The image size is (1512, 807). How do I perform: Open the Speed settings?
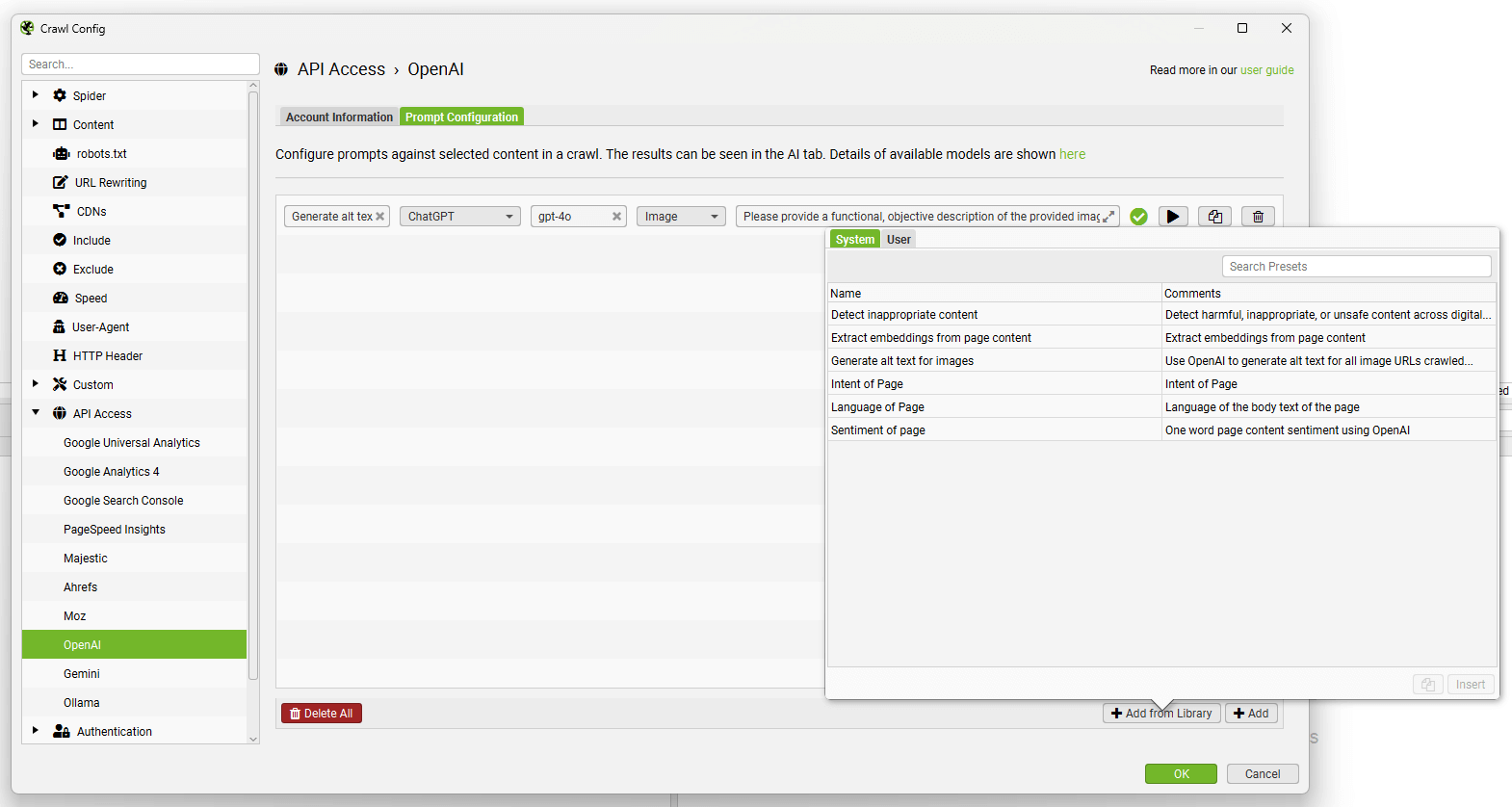(x=91, y=299)
